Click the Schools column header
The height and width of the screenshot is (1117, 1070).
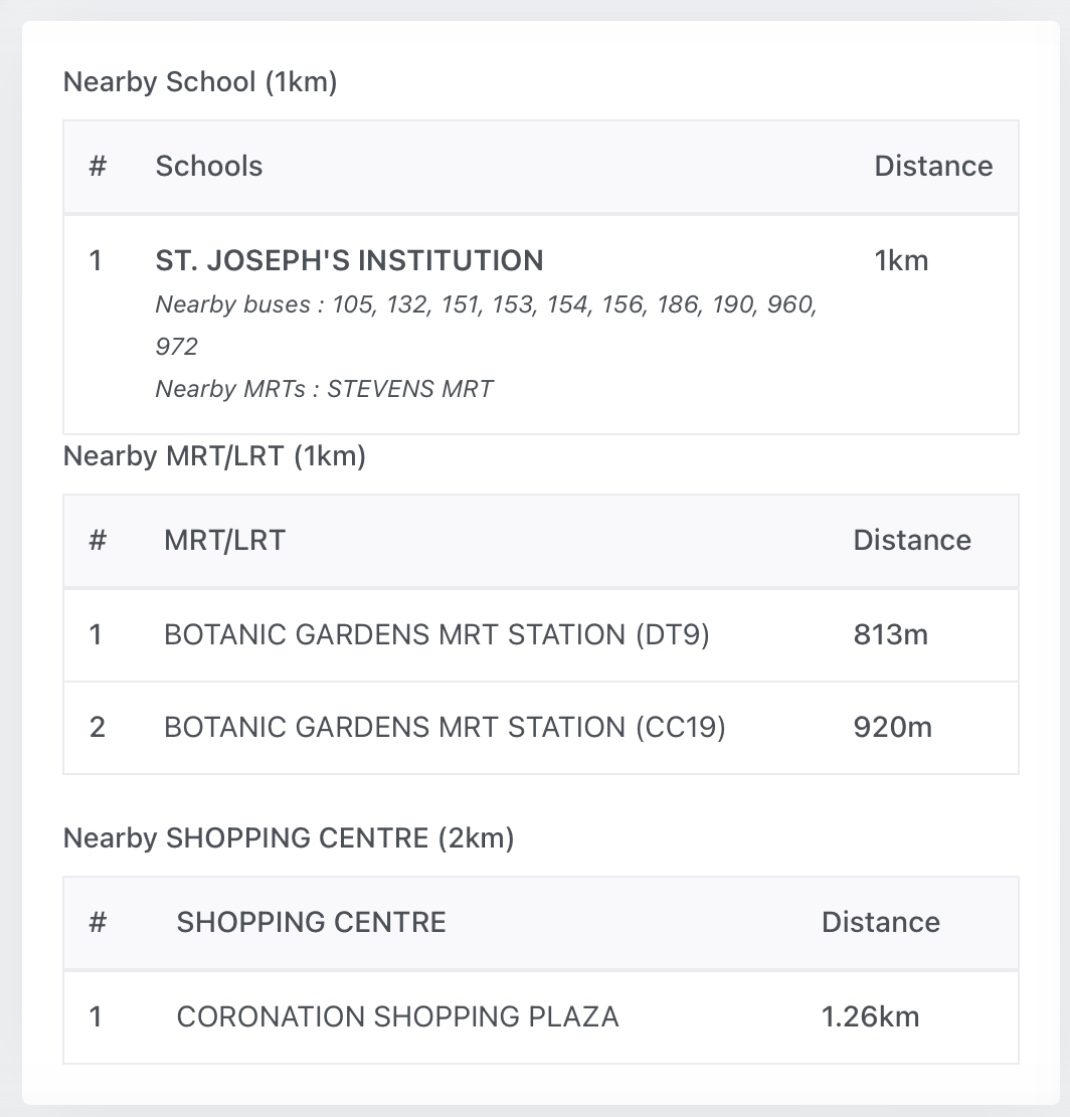(209, 166)
